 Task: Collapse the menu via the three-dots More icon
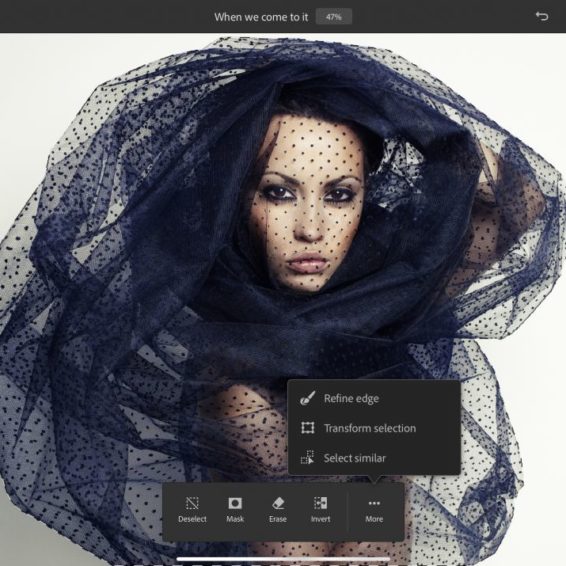point(374,503)
